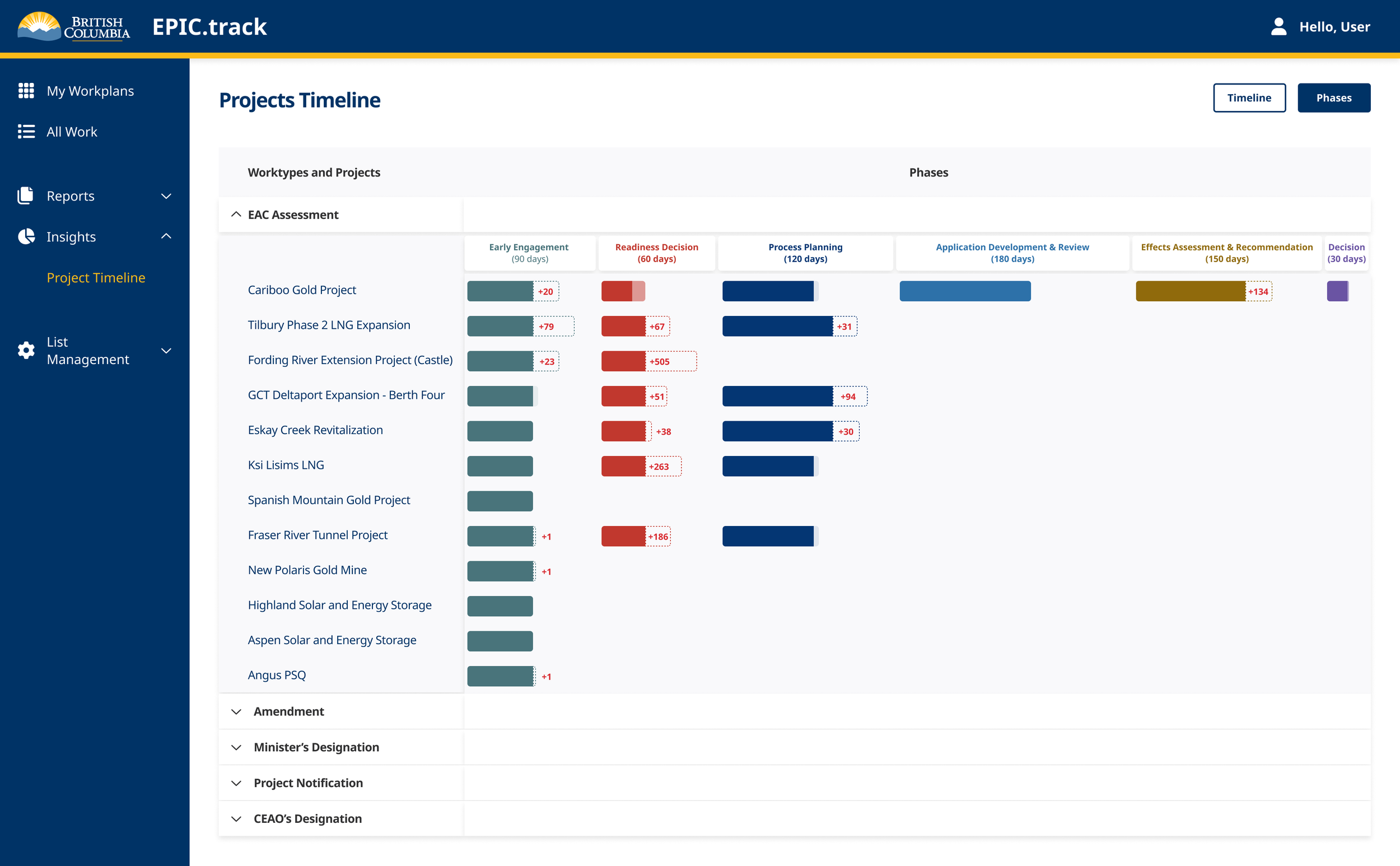The width and height of the screenshot is (1400, 866).
Task: Switch to the Phases view
Action: pyautogui.click(x=1333, y=98)
